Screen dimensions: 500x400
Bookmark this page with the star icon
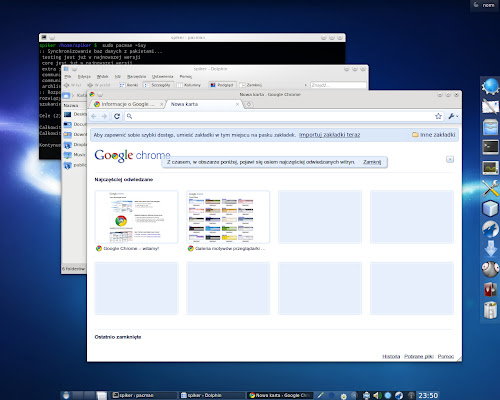coord(438,116)
